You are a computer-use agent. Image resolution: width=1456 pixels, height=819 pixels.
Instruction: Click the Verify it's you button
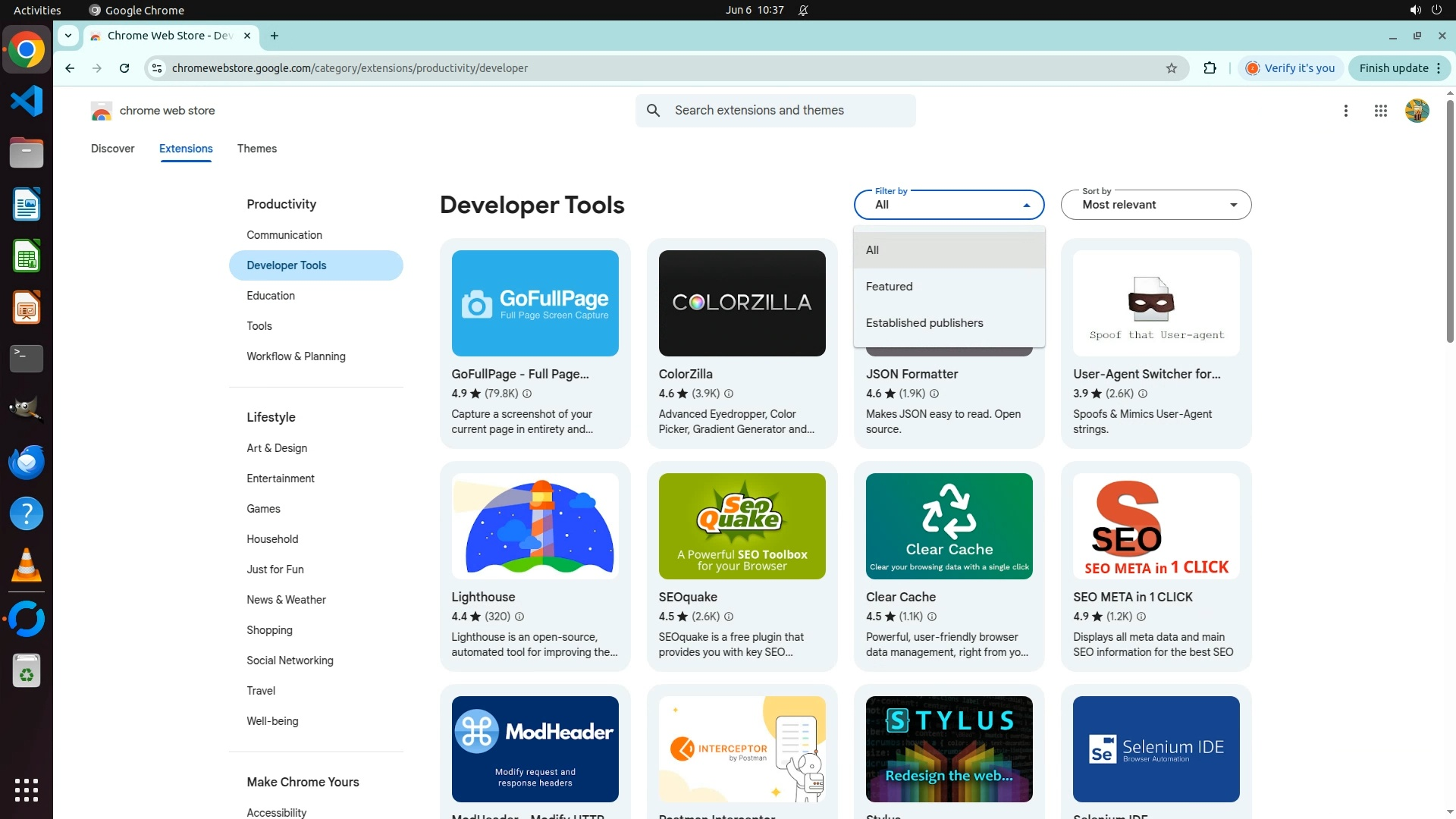(1291, 68)
